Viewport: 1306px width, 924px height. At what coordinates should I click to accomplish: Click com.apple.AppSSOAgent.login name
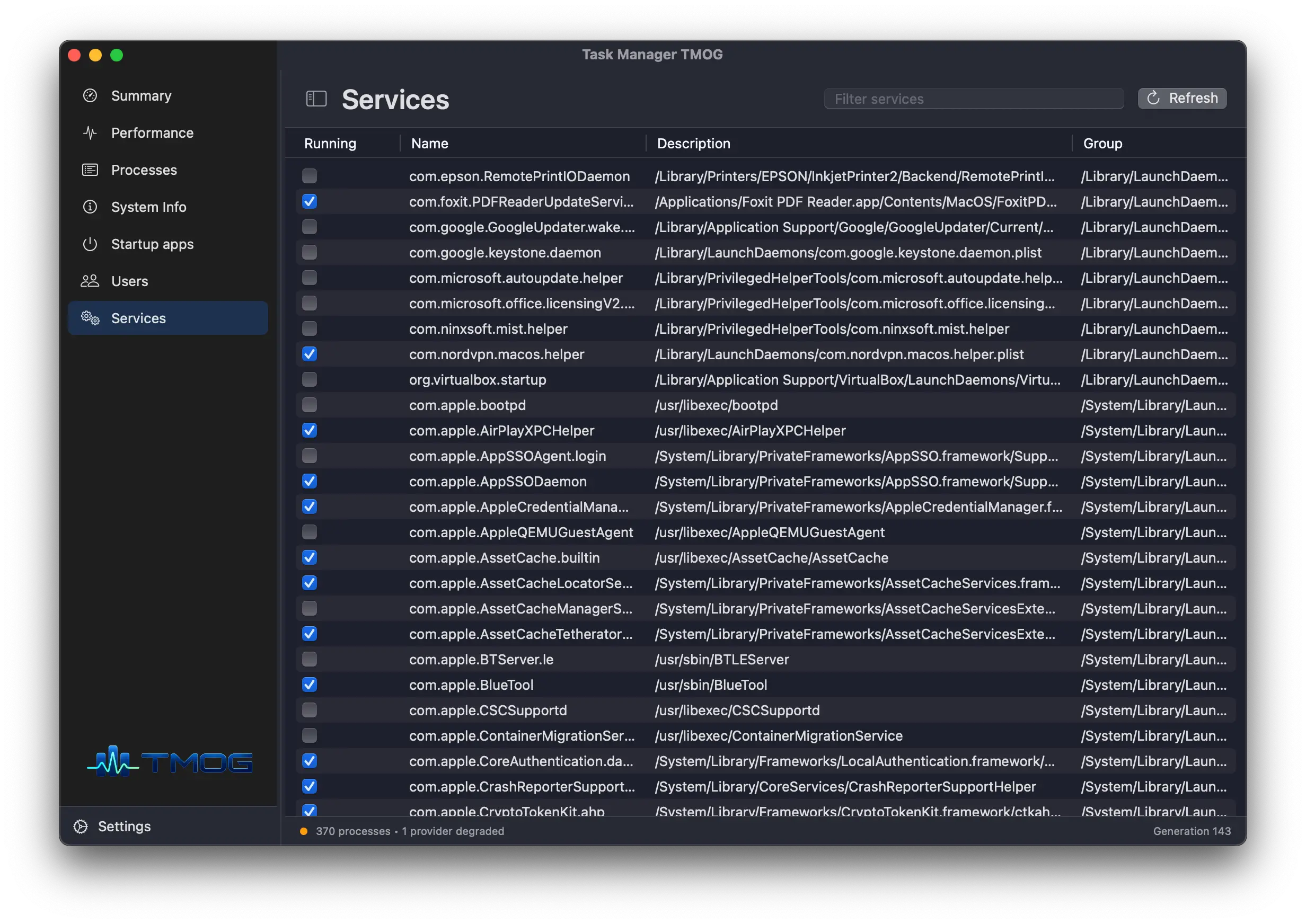tap(508, 456)
